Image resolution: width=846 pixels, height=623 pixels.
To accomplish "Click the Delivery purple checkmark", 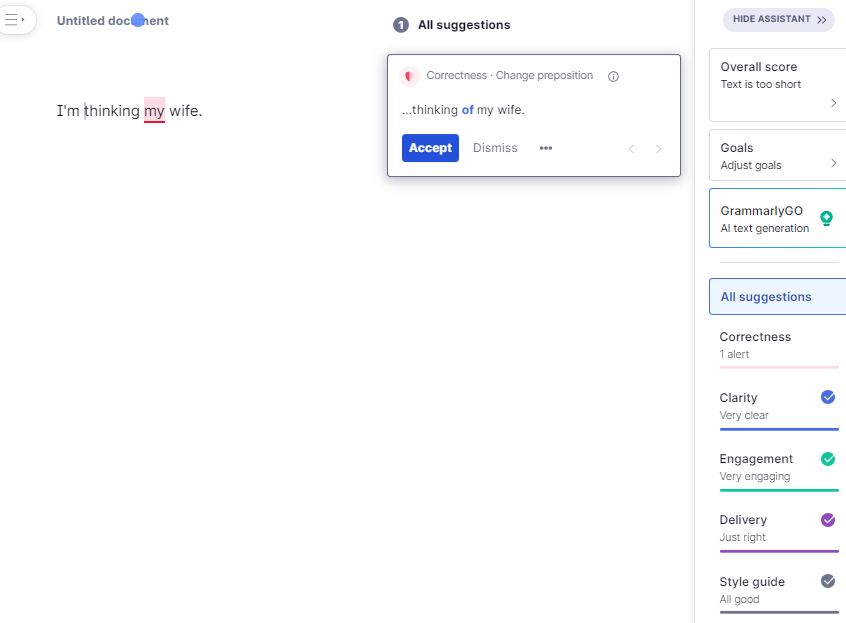I will [x=828, y=520].
